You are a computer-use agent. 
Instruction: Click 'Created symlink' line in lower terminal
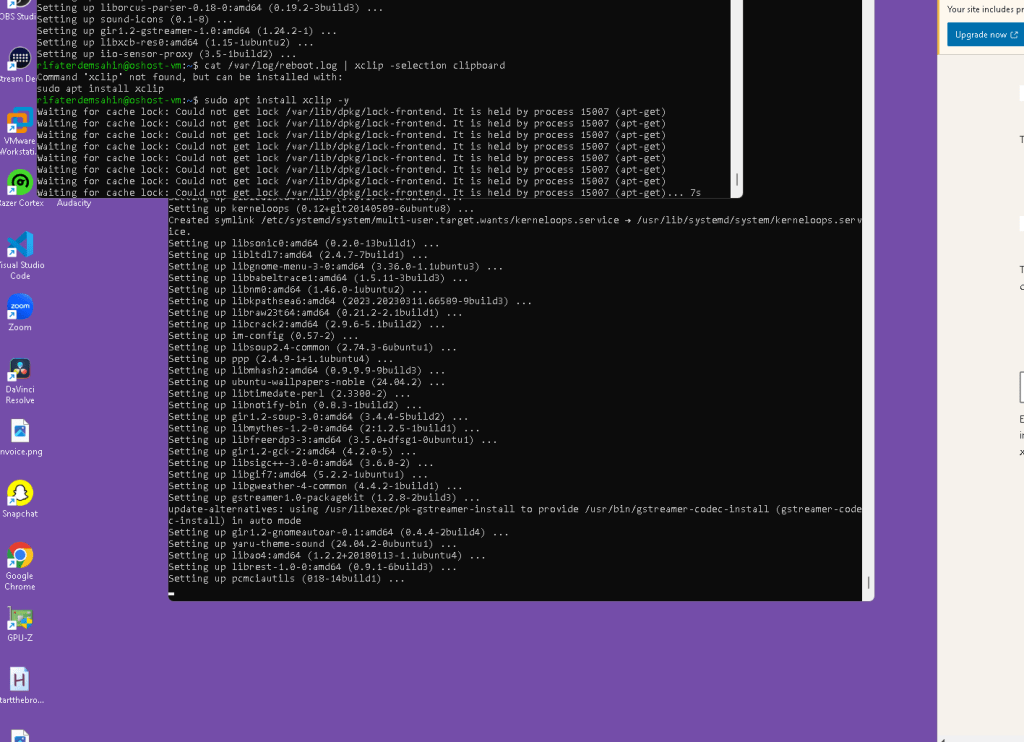click(515, 225)
